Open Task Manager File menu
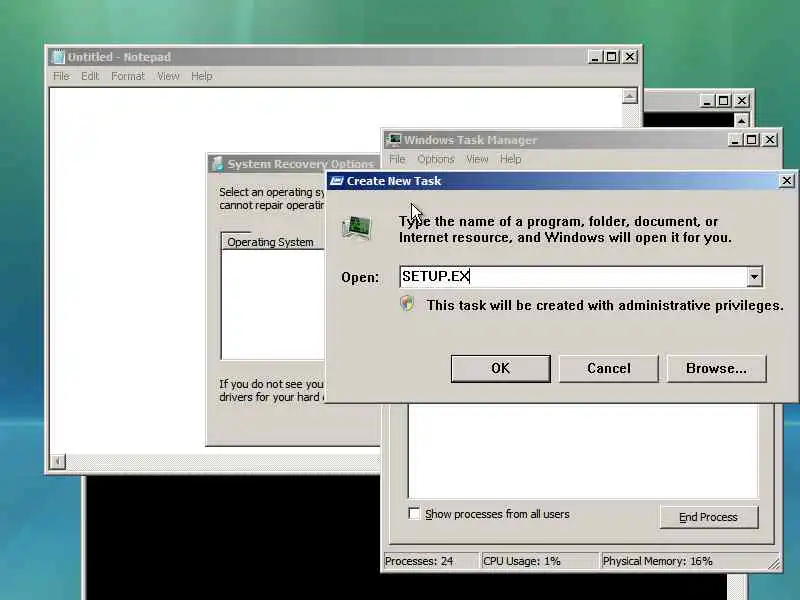The height and width of the screenshot is (600, 800). pyautogui.click(x=397, y=159)
